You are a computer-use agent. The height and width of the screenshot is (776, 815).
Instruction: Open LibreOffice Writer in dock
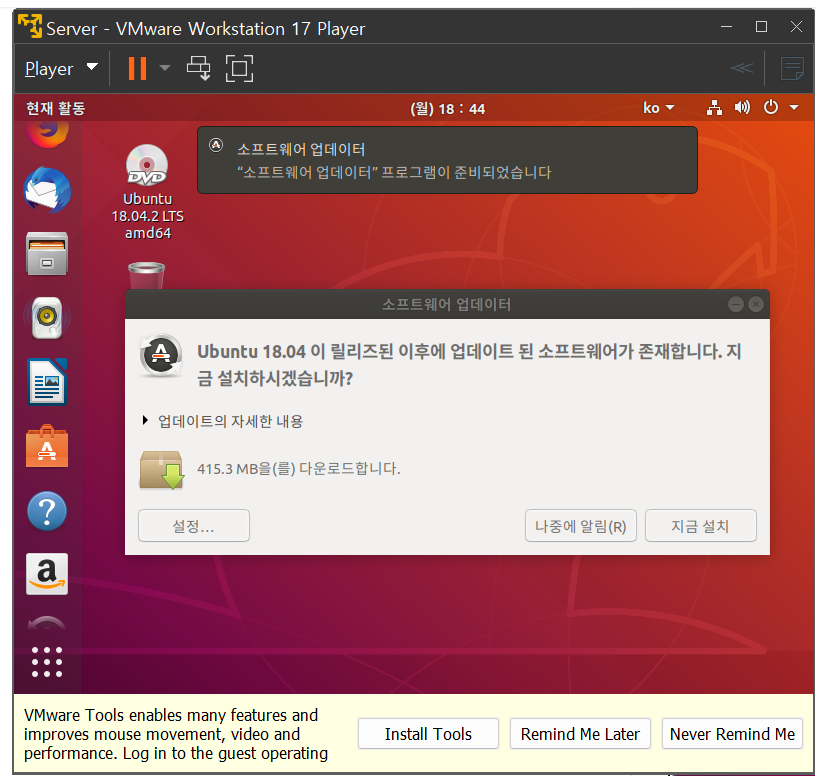(47, 382)
